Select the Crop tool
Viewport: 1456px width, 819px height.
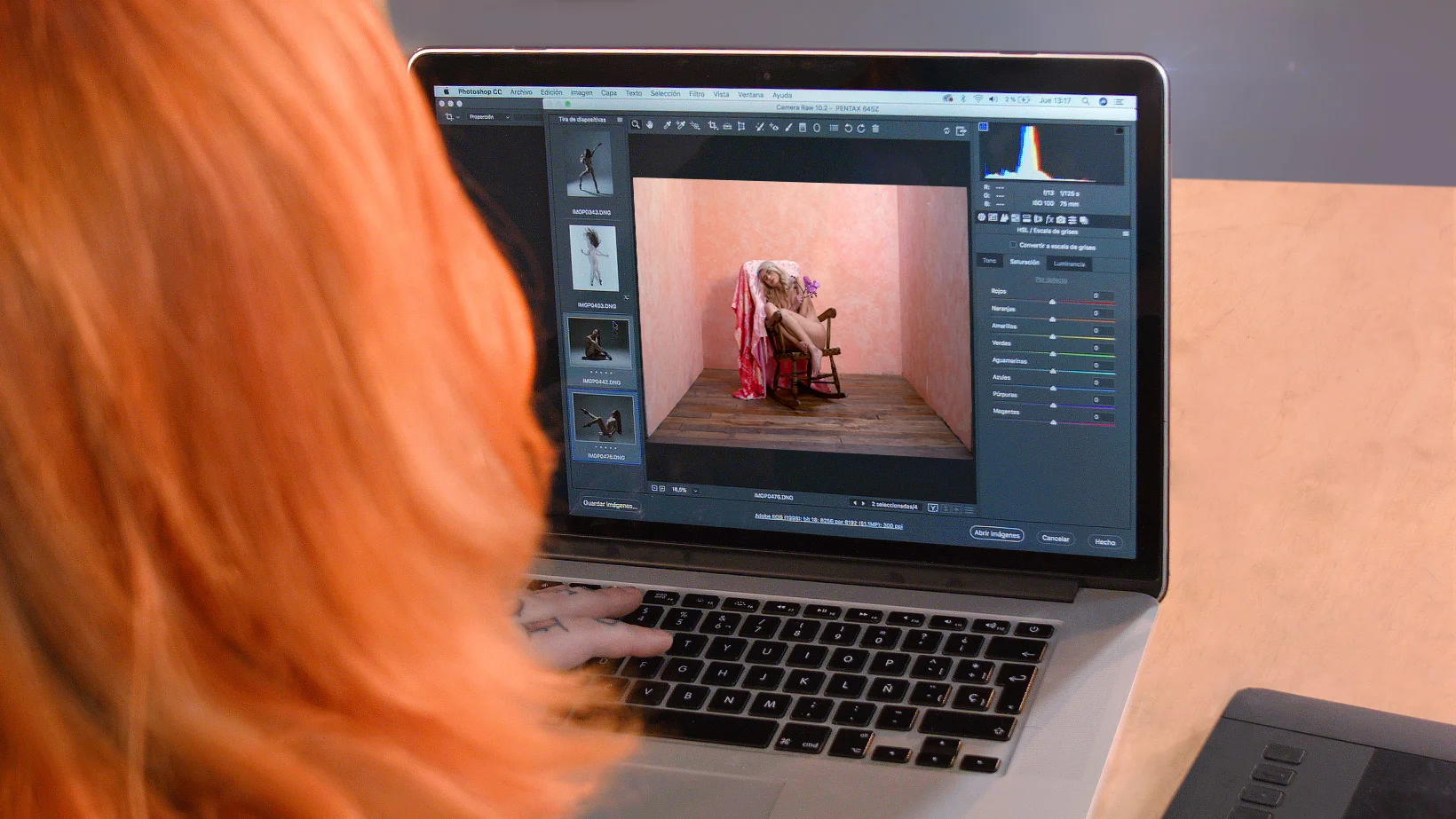click(x=713, y=126)
